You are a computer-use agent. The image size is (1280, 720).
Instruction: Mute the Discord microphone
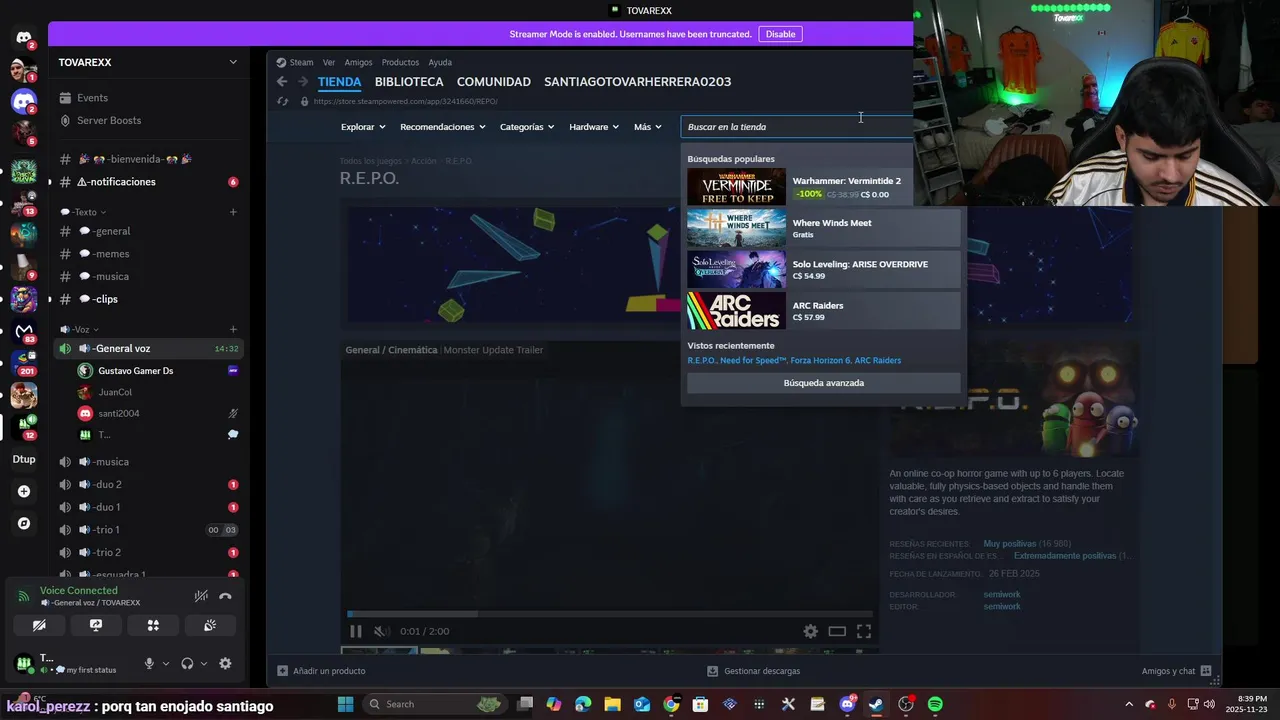tap(149, 663)
